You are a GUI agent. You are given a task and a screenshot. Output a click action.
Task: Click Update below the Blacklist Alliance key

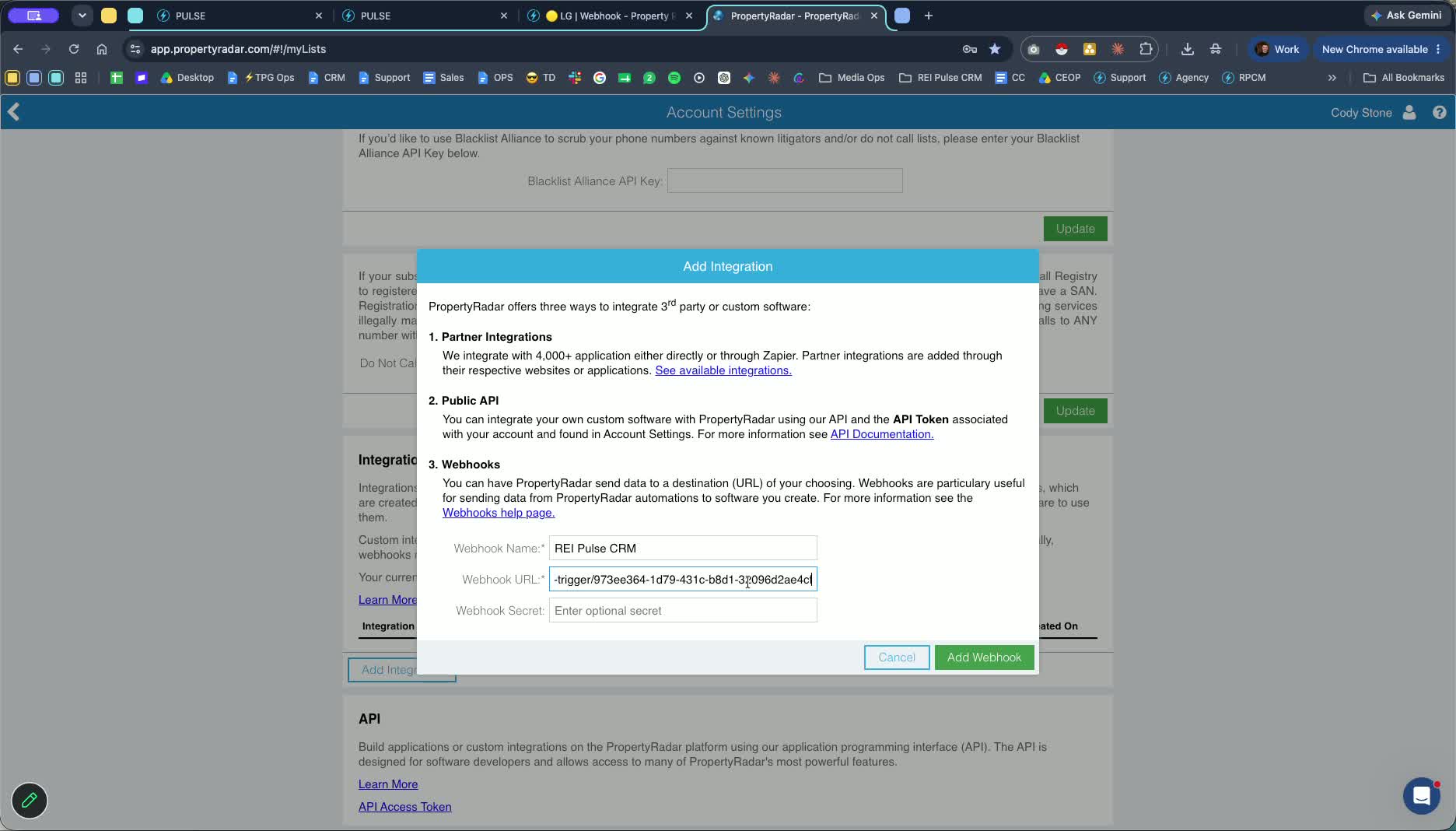[x=1075, y=229]
